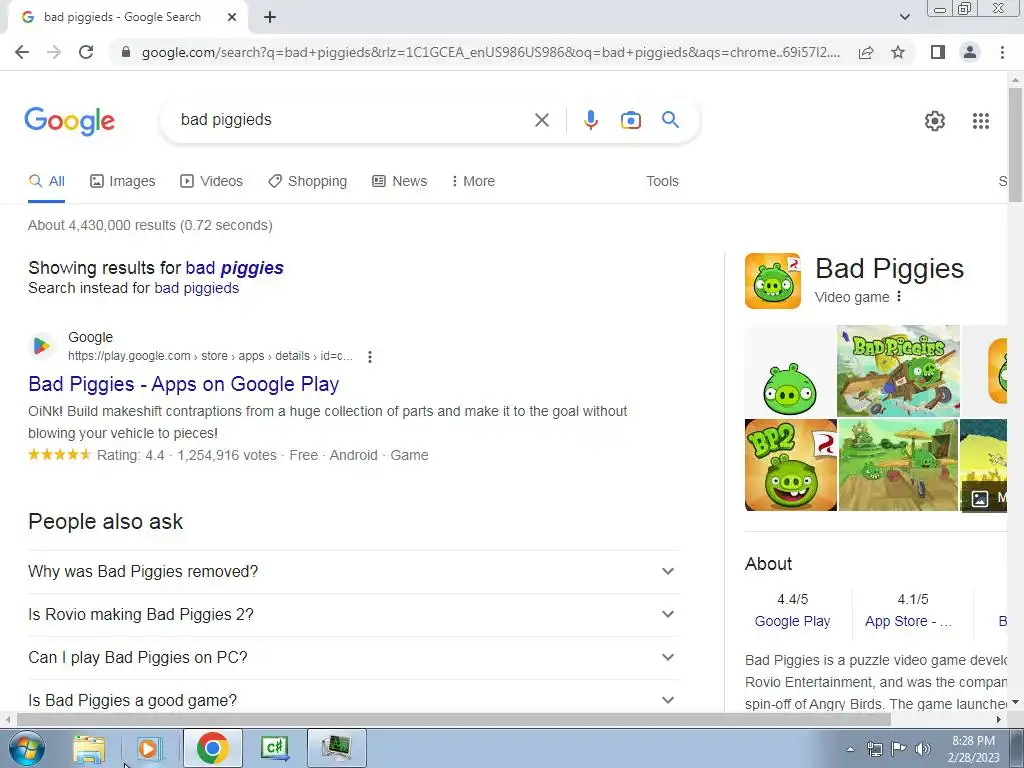This screenshot has height=768, width=1024.
Task: Click the page scrollbar down arrow
Action: [1015, 703]
